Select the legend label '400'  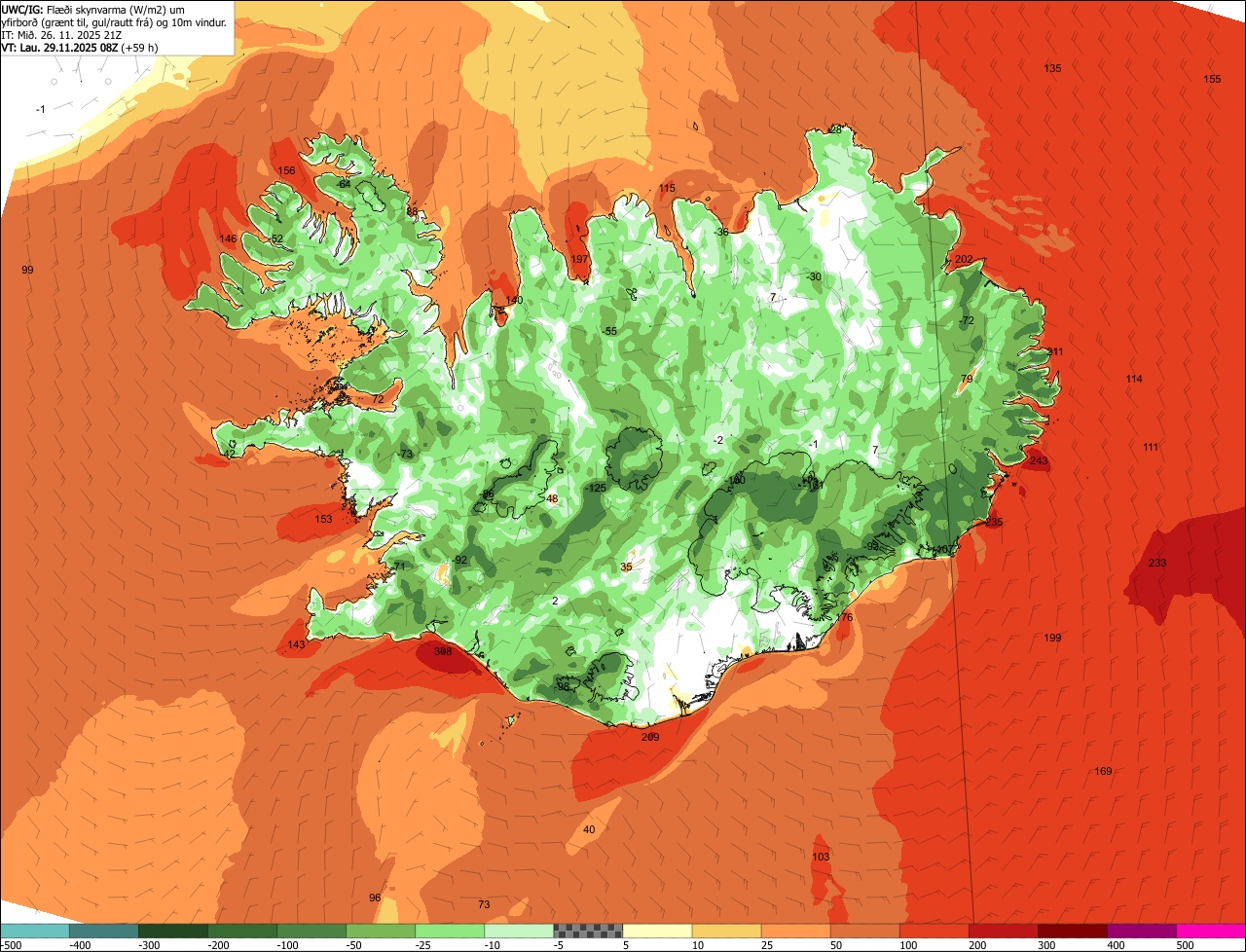[1116, 945]
